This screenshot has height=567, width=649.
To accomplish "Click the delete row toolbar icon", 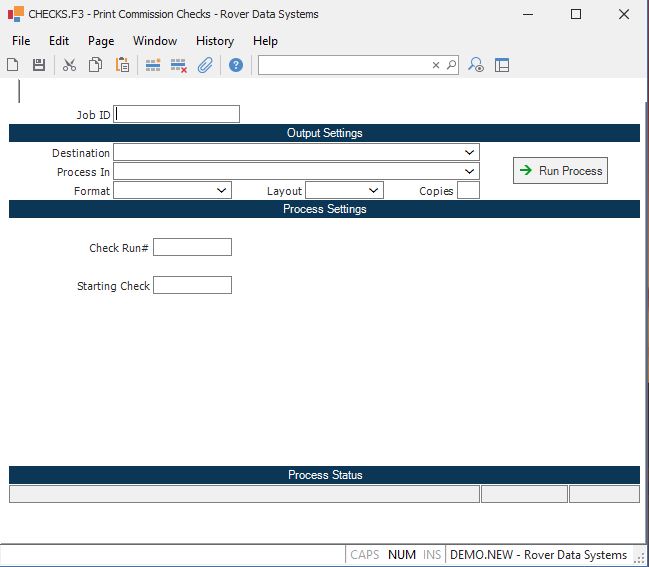I will 179,65.
